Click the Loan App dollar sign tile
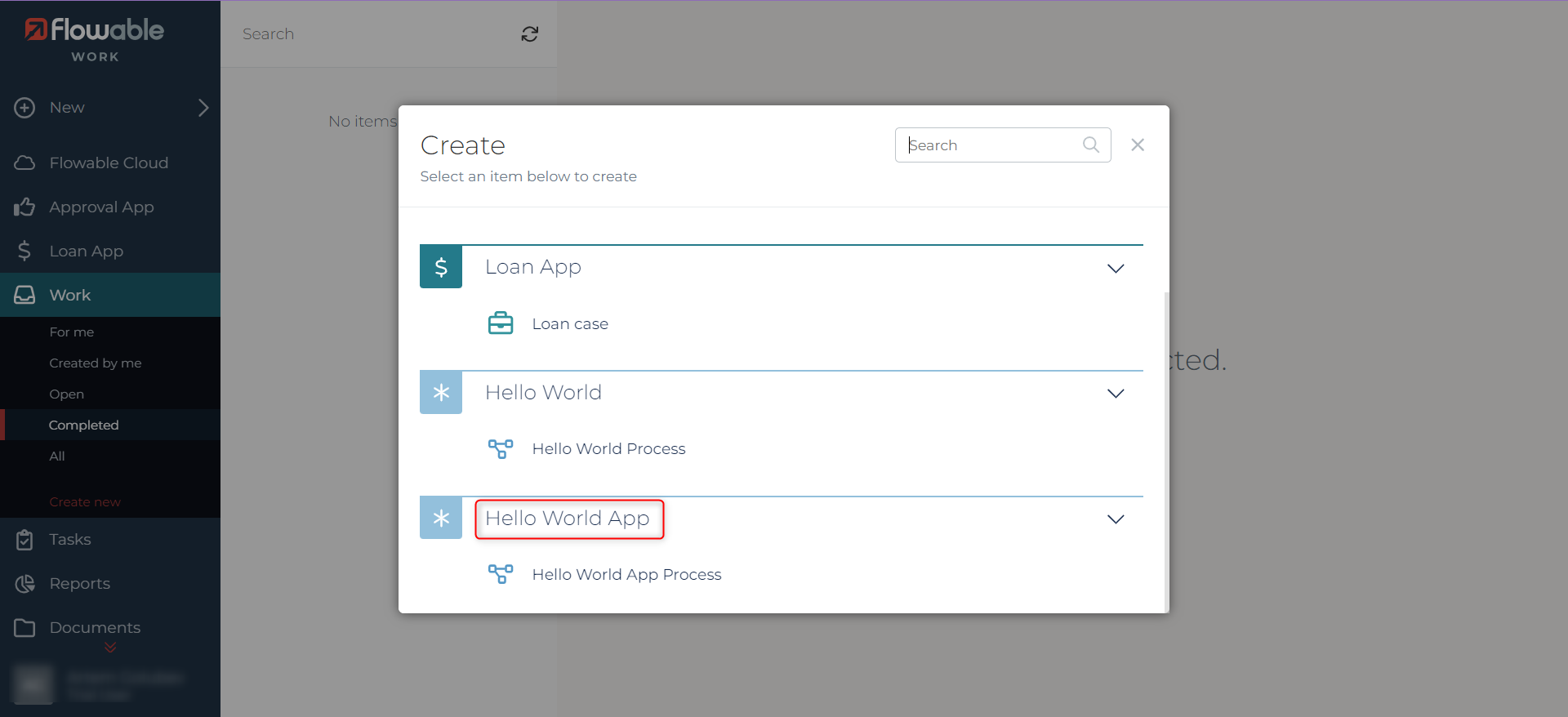The width and height of the screenshot is (1568, 717). click(441, 267)
